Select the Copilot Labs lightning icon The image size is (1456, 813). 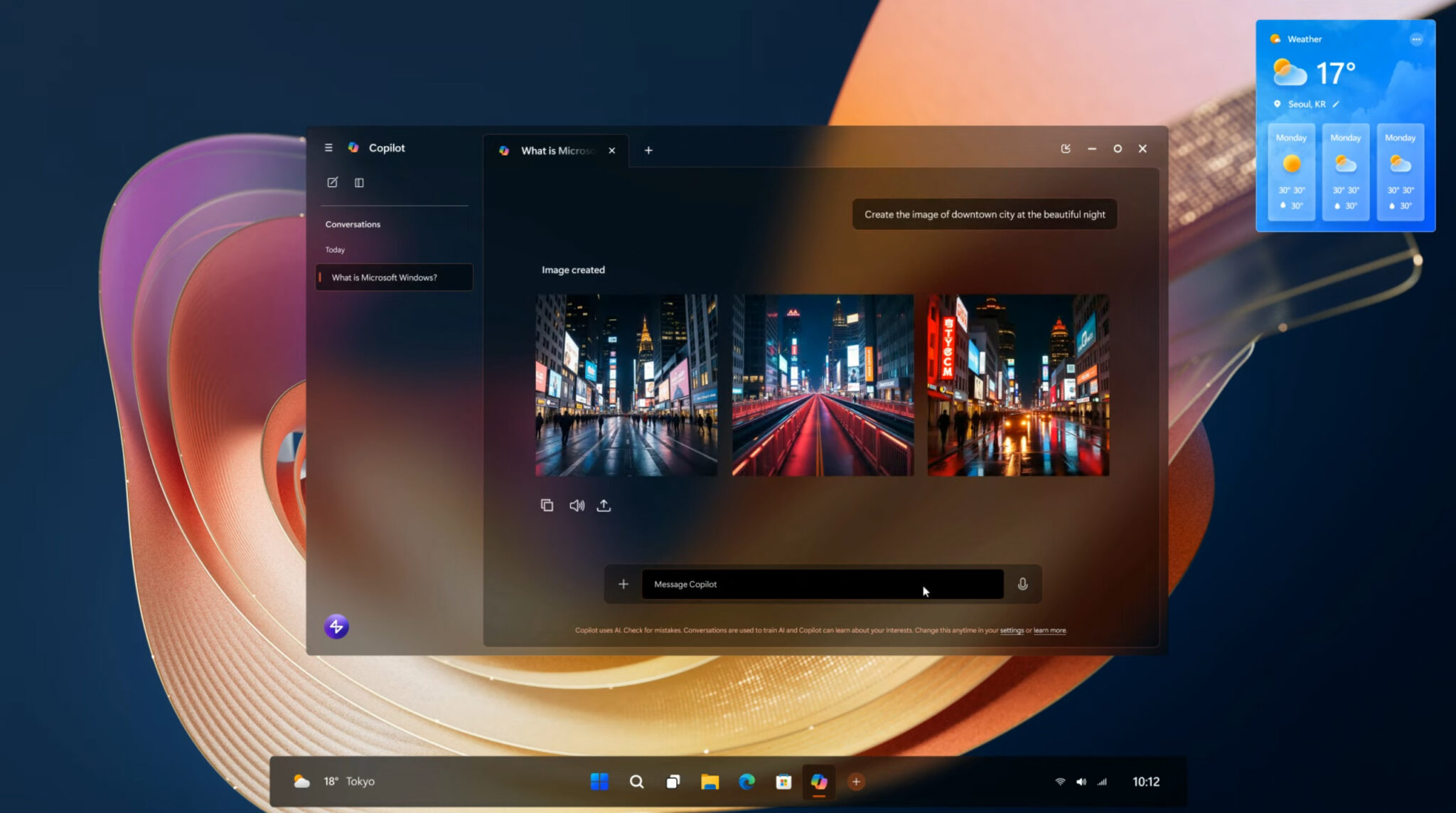pos(335,626)
